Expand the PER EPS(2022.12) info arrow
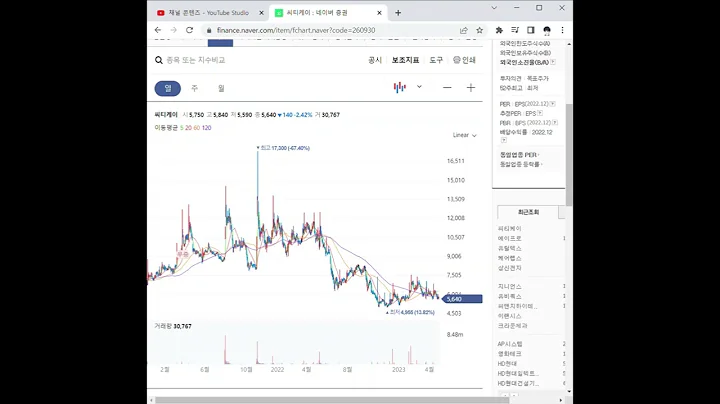The height and width of the screenshot is (404, 720). [552, 104]
